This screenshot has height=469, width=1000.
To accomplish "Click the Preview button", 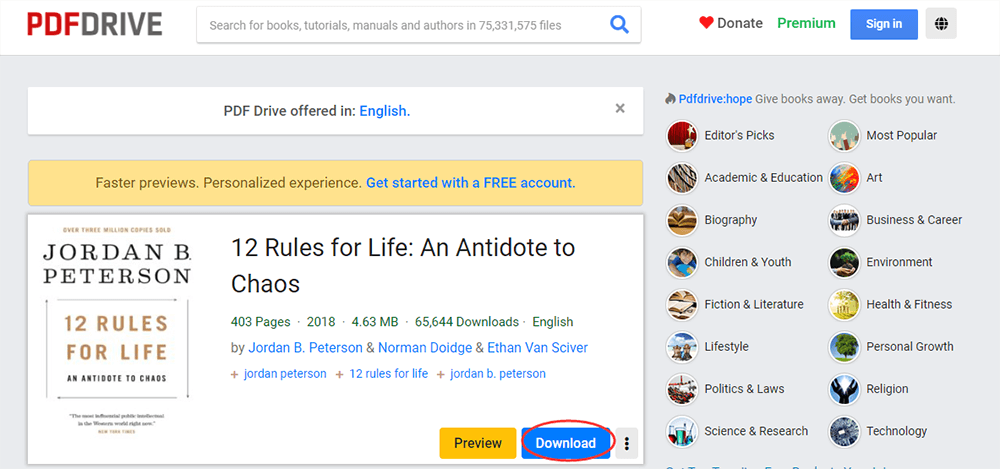I will [478, 443].
